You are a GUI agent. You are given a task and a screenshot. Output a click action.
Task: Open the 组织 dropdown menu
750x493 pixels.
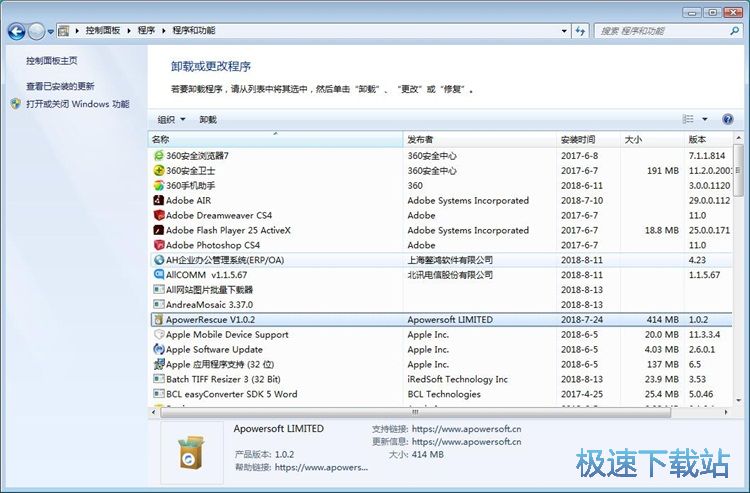(171, 120)
